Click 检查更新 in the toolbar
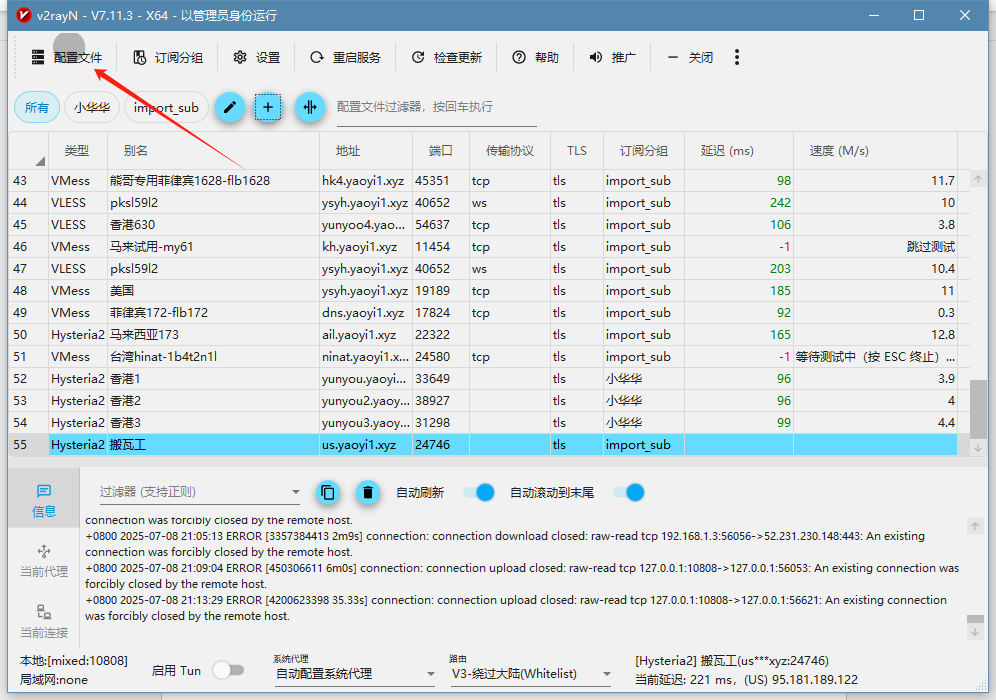 [446, 58]
